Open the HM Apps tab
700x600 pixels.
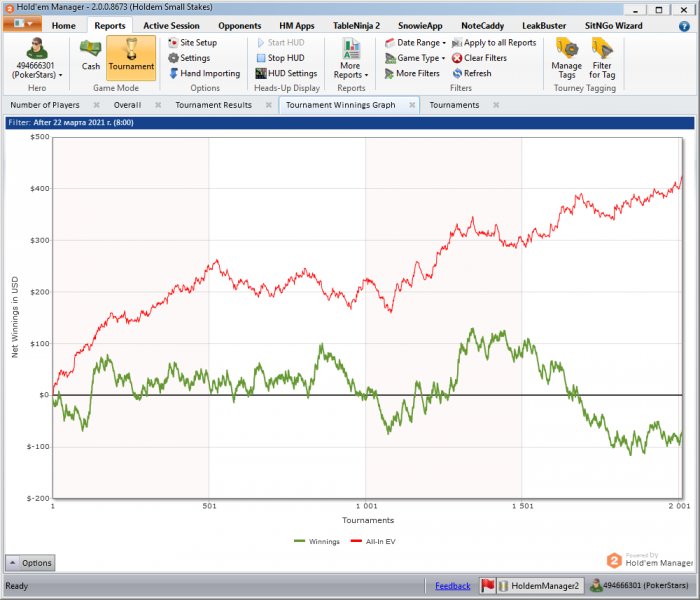[297, 26]
